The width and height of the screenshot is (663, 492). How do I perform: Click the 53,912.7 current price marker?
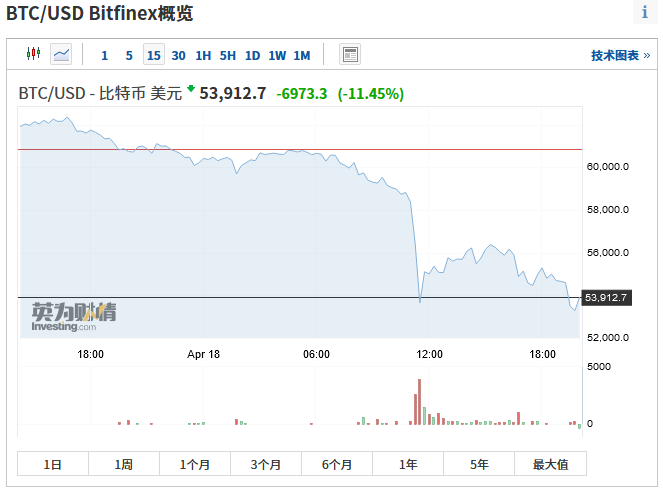pos(605,297)
